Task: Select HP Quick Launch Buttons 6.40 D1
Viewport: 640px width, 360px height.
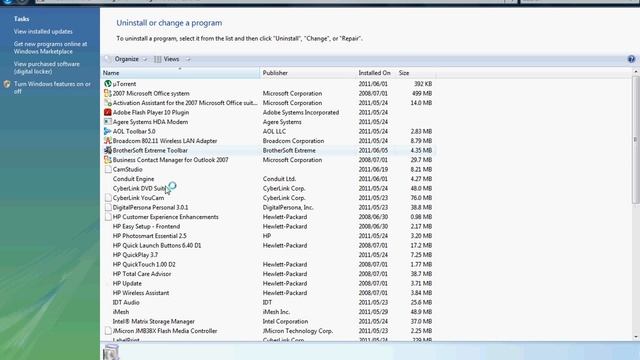Action: pos(269,245)
